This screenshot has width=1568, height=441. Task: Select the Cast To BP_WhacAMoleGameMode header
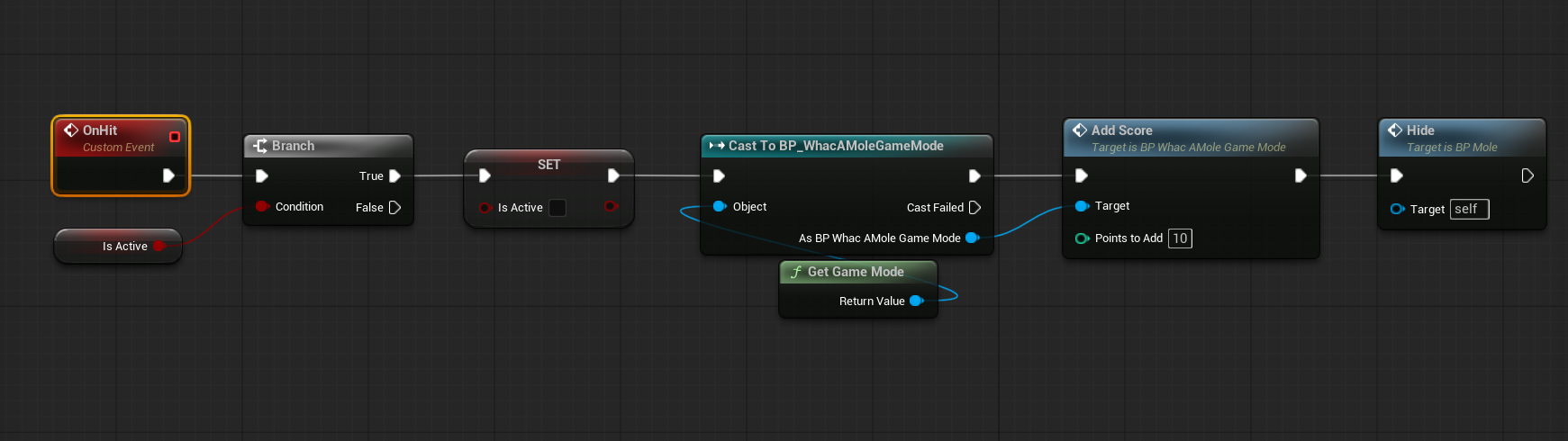point(847,146)
